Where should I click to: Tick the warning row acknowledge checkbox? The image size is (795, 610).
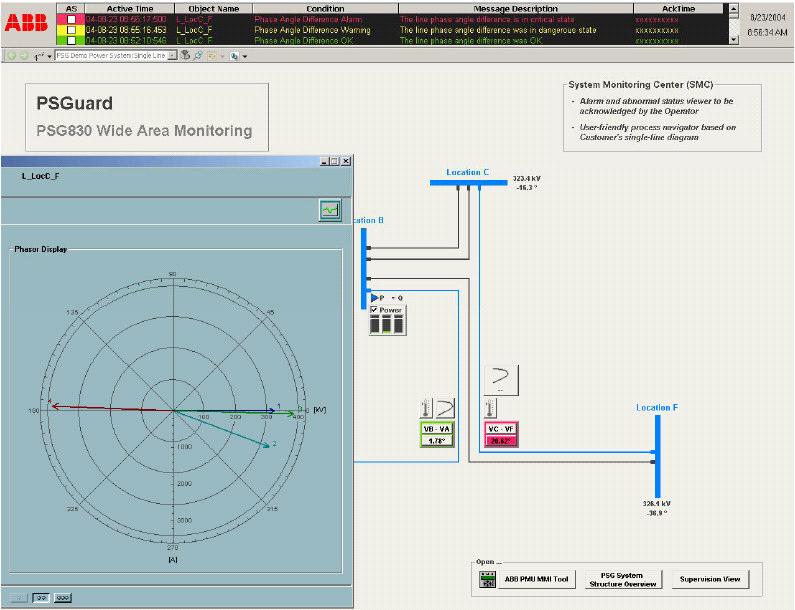[71, 30]
